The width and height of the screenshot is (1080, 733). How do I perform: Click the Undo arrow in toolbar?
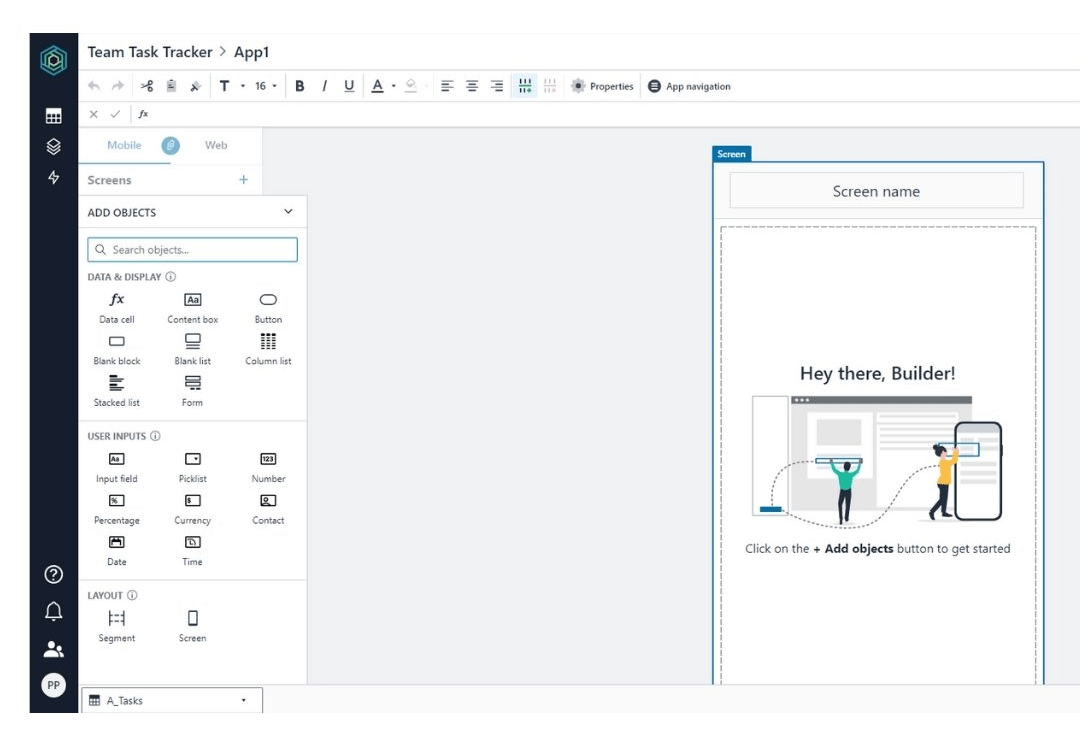tap(94, 86)
